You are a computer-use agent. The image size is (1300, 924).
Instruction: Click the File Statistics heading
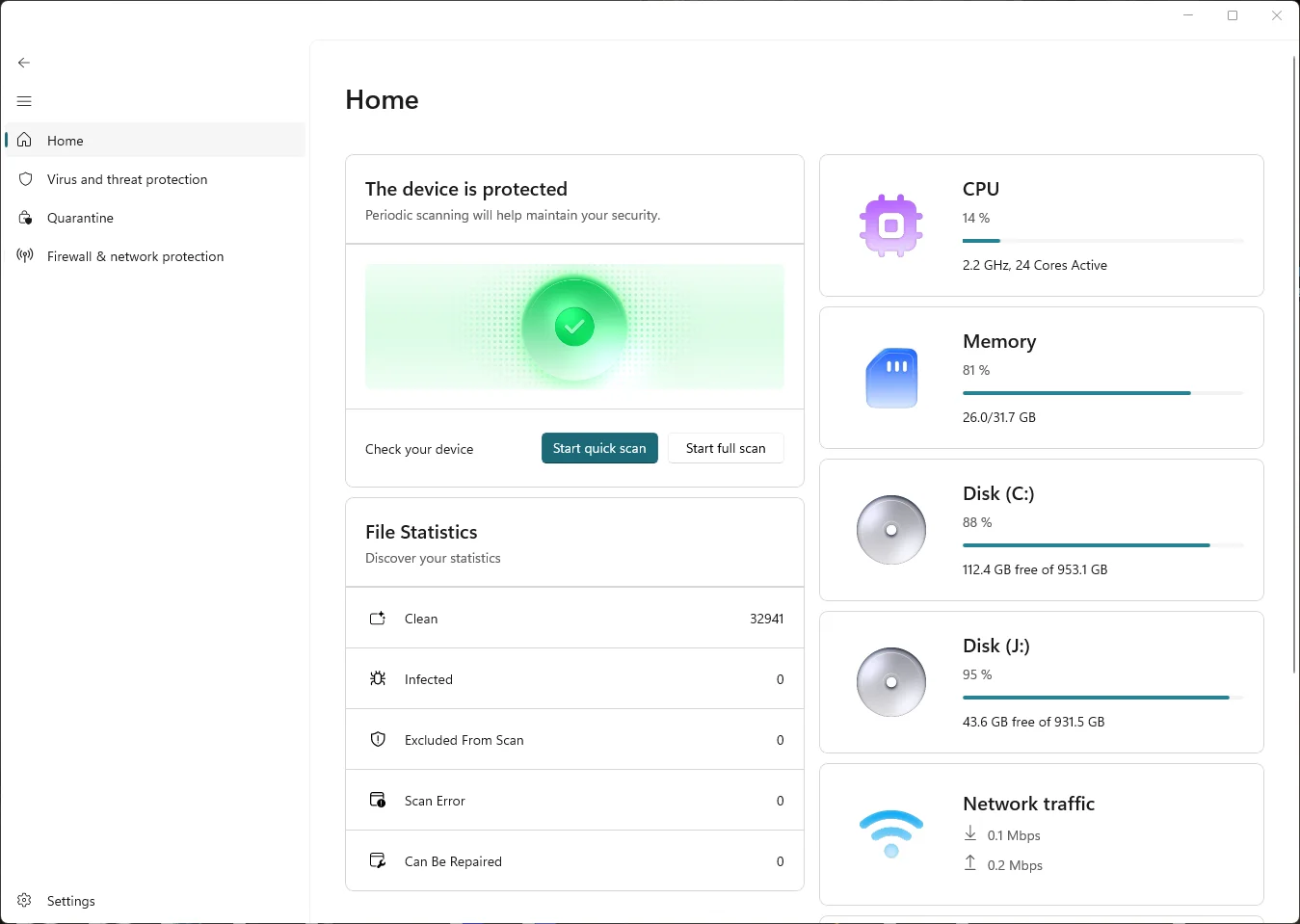[421, 532]
